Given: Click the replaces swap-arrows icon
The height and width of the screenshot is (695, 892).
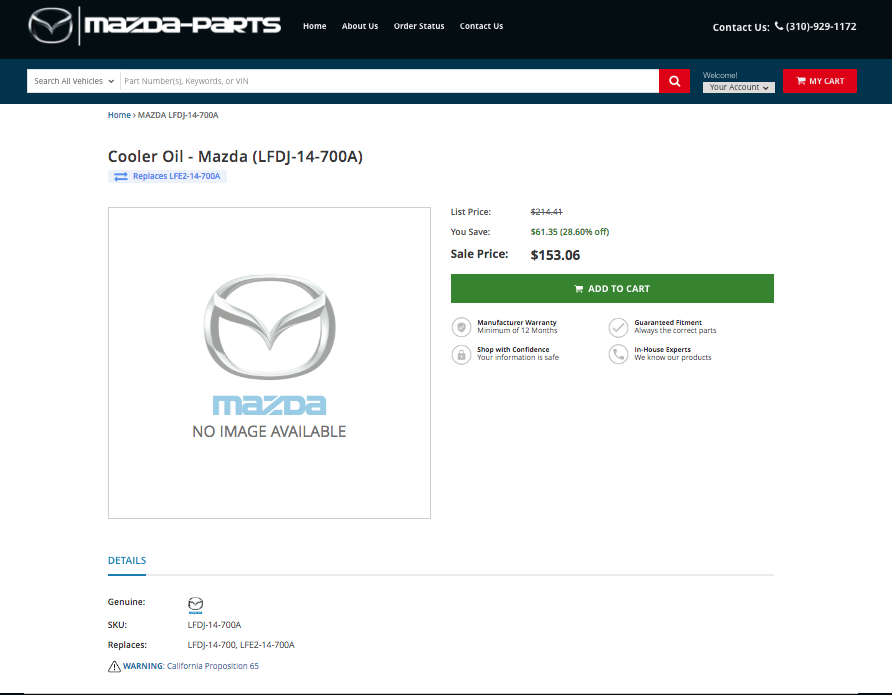Looking at the screenshot, I should 121,176.
